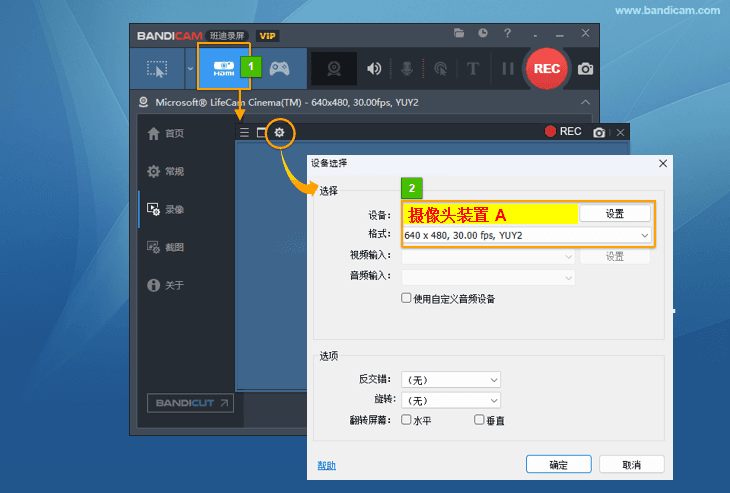Image resolution: width=730 pixels, height=493 pixels.
Task: Confirm with the 确定 button
Action: click(559, 464)
